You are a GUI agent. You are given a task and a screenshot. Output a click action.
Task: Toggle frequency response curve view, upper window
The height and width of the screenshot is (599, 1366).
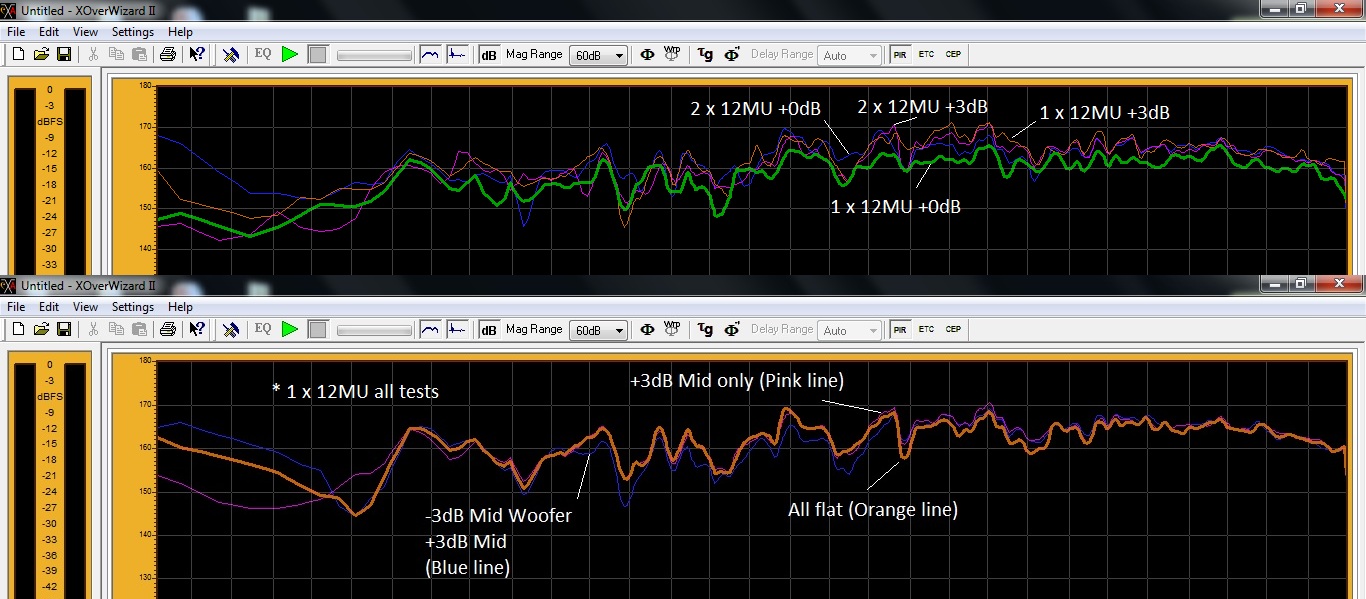tap(430, 54)
